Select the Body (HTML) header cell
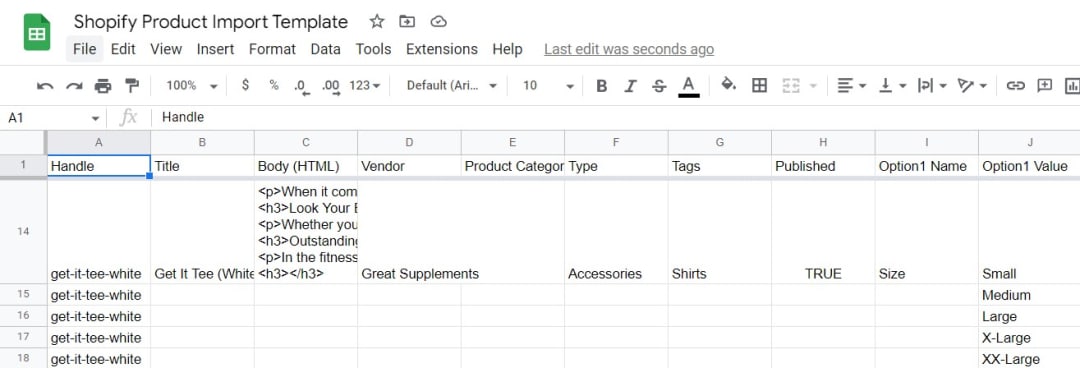This screenshot has height=368, width=1080. coord(306,166)
